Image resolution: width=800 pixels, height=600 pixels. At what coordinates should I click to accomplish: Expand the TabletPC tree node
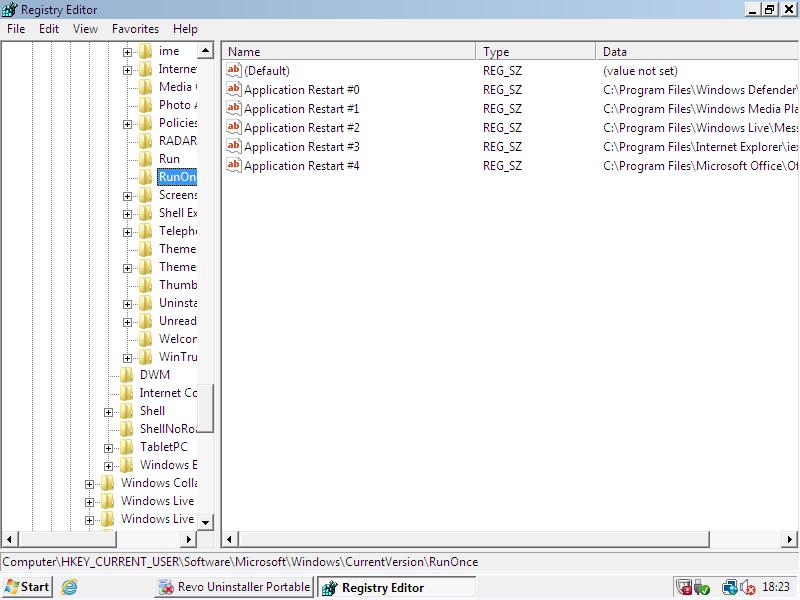pyautogui.click(x=108, y=448)
